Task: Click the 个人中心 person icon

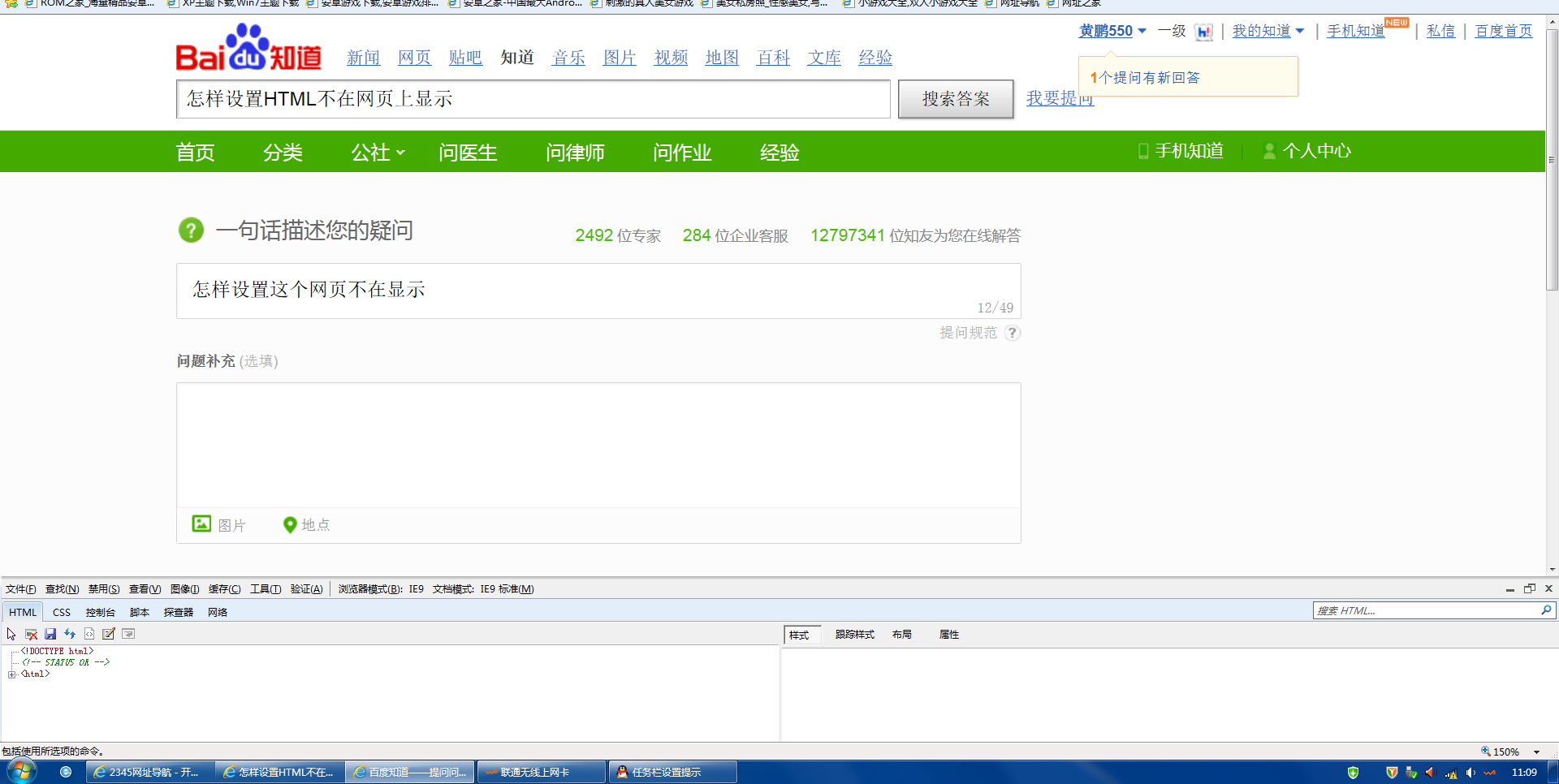Action: (1269, 151)
